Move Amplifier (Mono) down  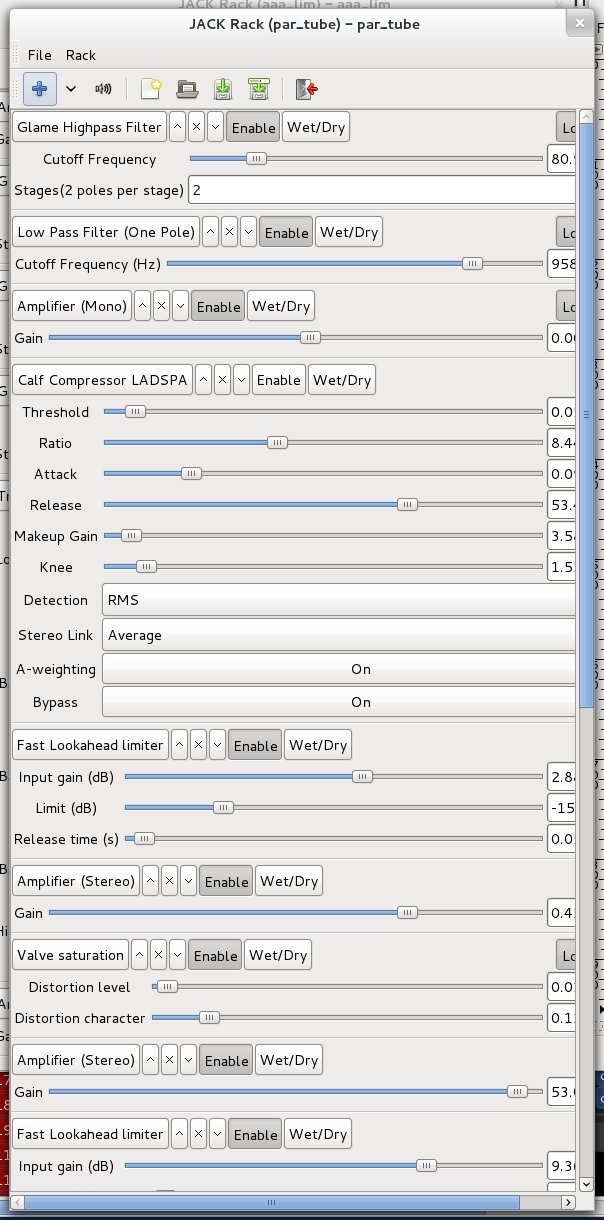(180, 306)
